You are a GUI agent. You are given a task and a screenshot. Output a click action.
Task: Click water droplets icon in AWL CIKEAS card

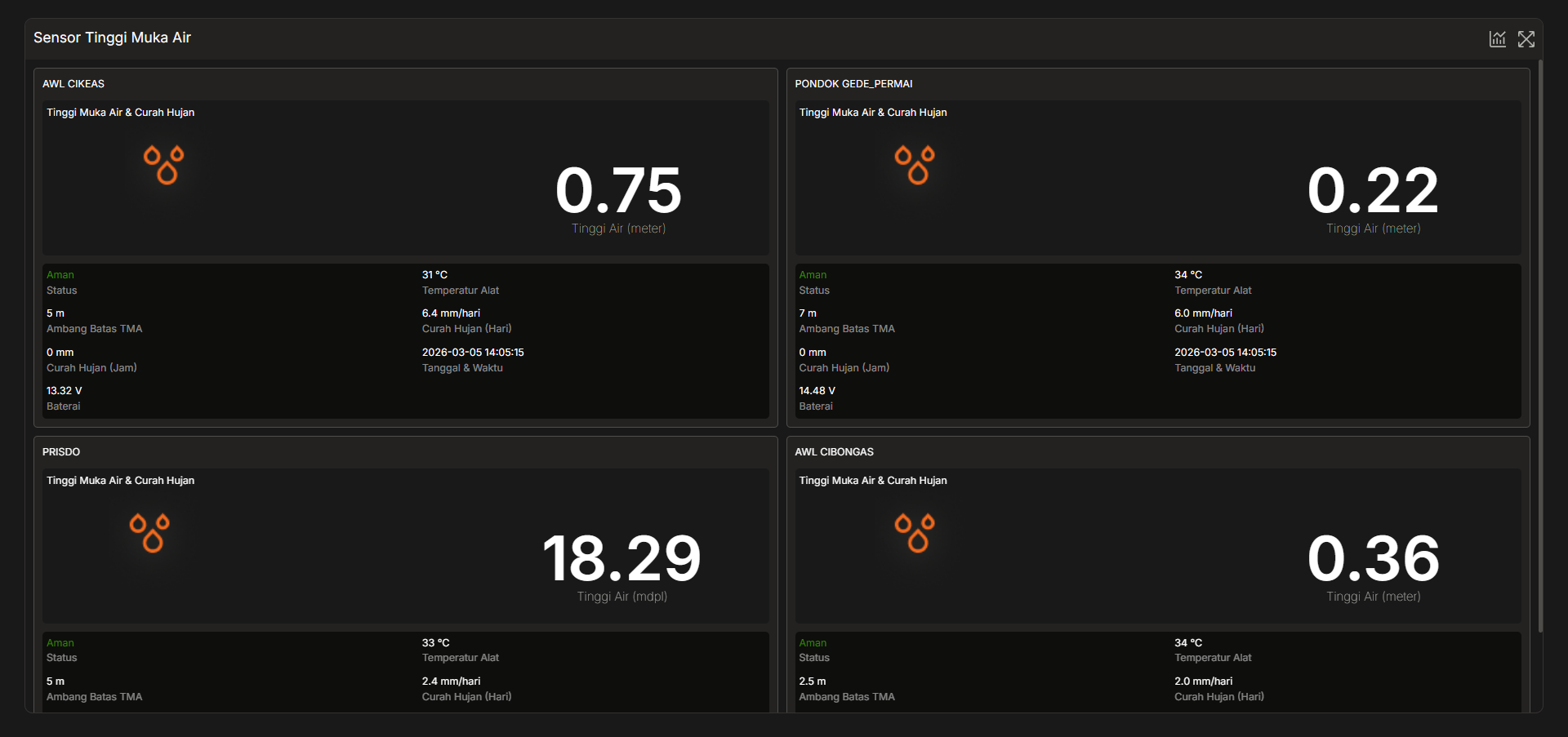[164, 165]
